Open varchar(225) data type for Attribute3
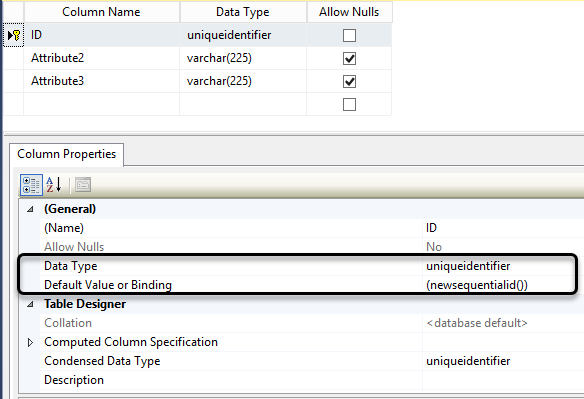 pyautogui.click(x=243, y=81)
